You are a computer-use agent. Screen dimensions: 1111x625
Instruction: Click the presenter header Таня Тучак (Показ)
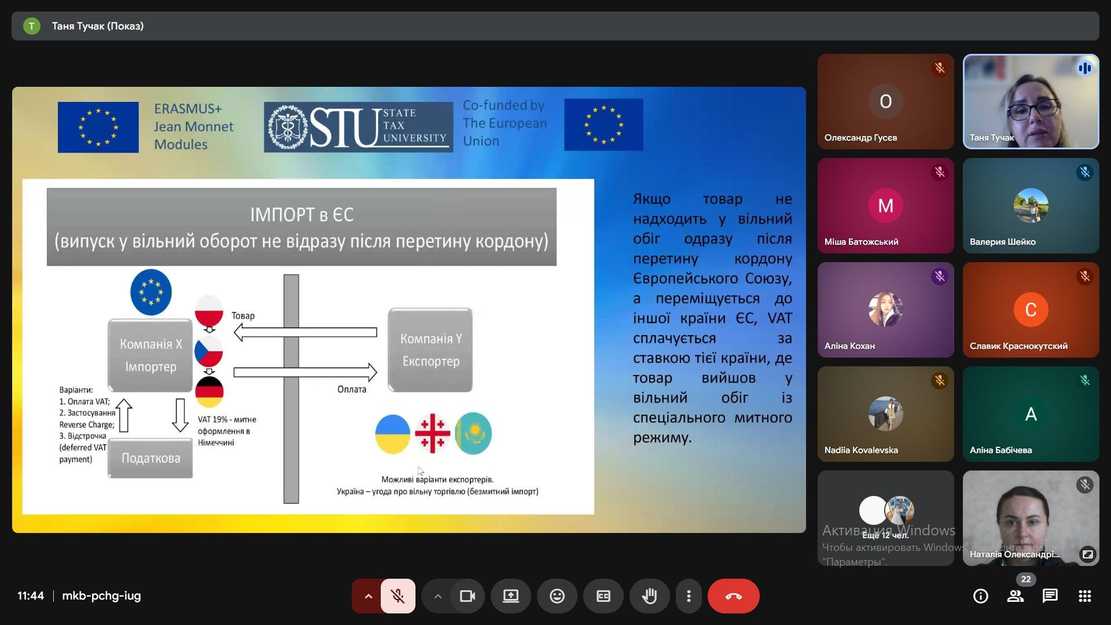(x=98, y=26)
